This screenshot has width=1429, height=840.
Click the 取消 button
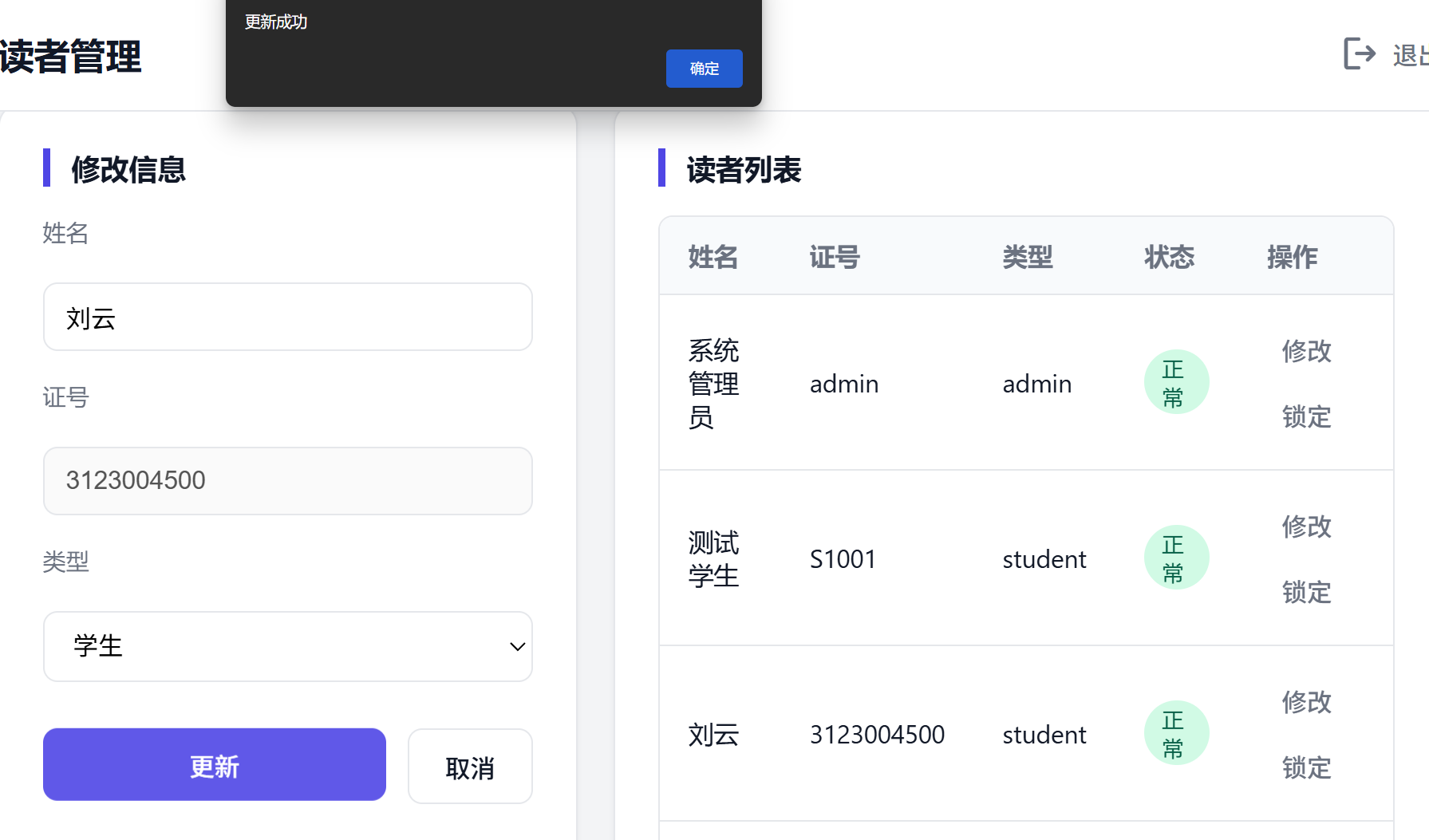coord(470,766)
